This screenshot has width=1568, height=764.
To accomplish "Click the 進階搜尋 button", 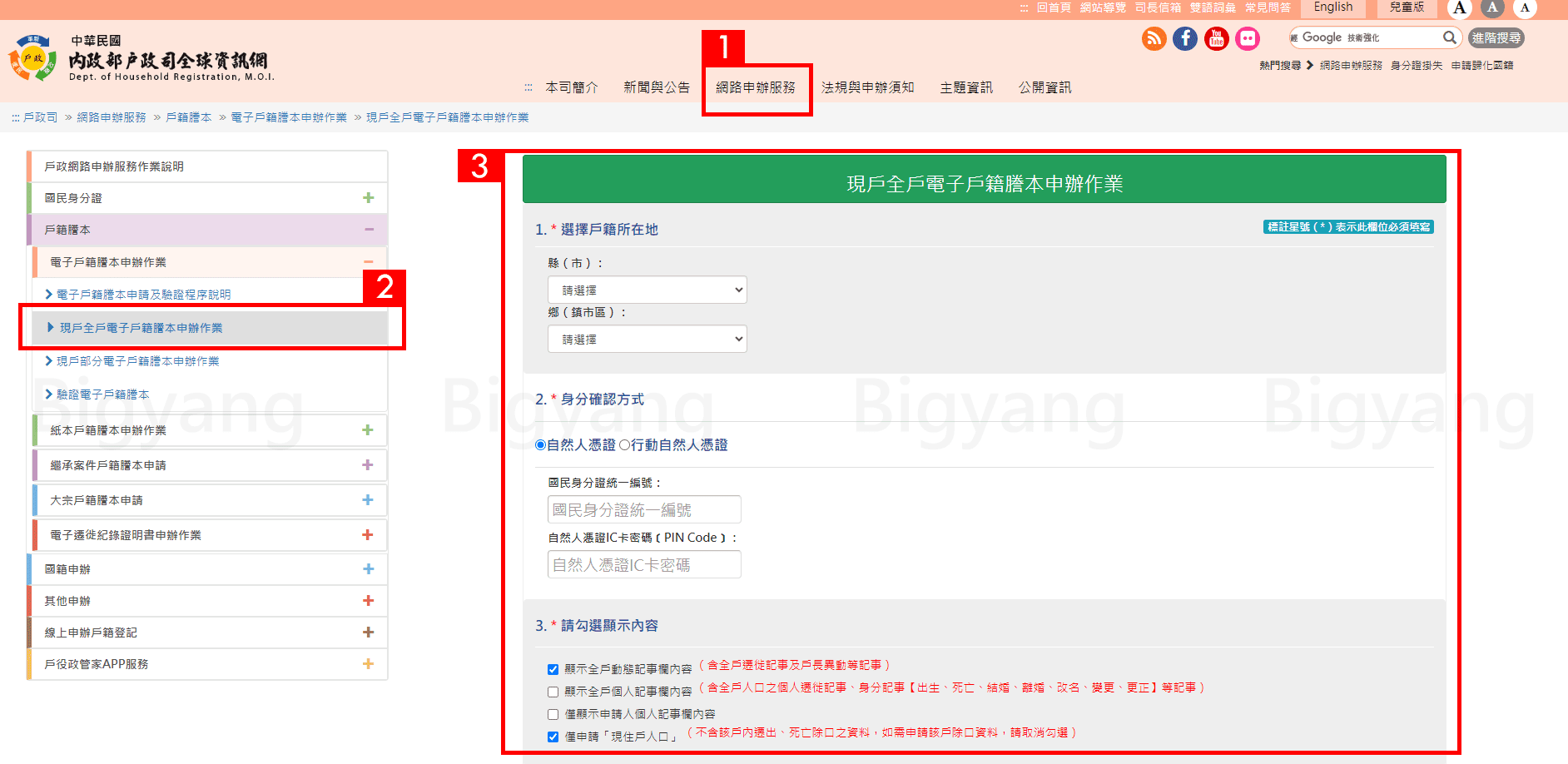I will tap(1496, 37).
